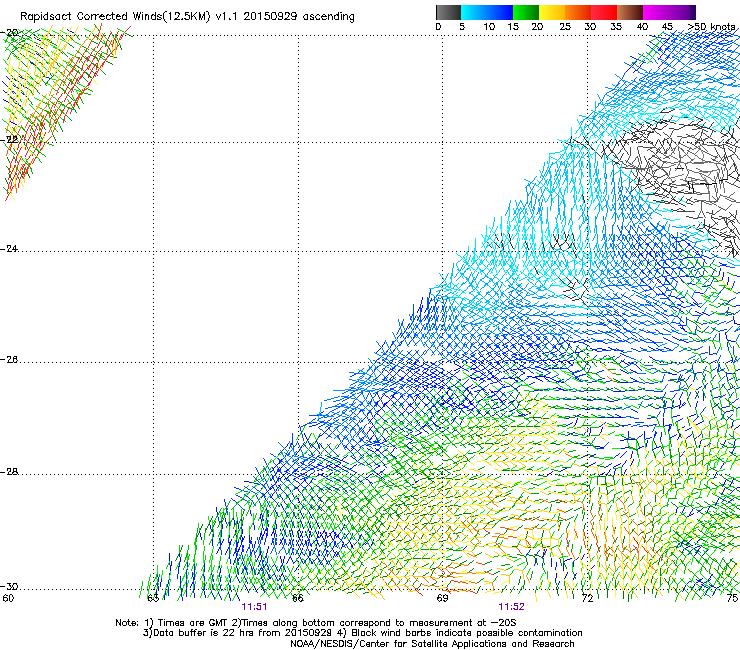Click the green 15-20 knots color segment

tap(526, 12)
